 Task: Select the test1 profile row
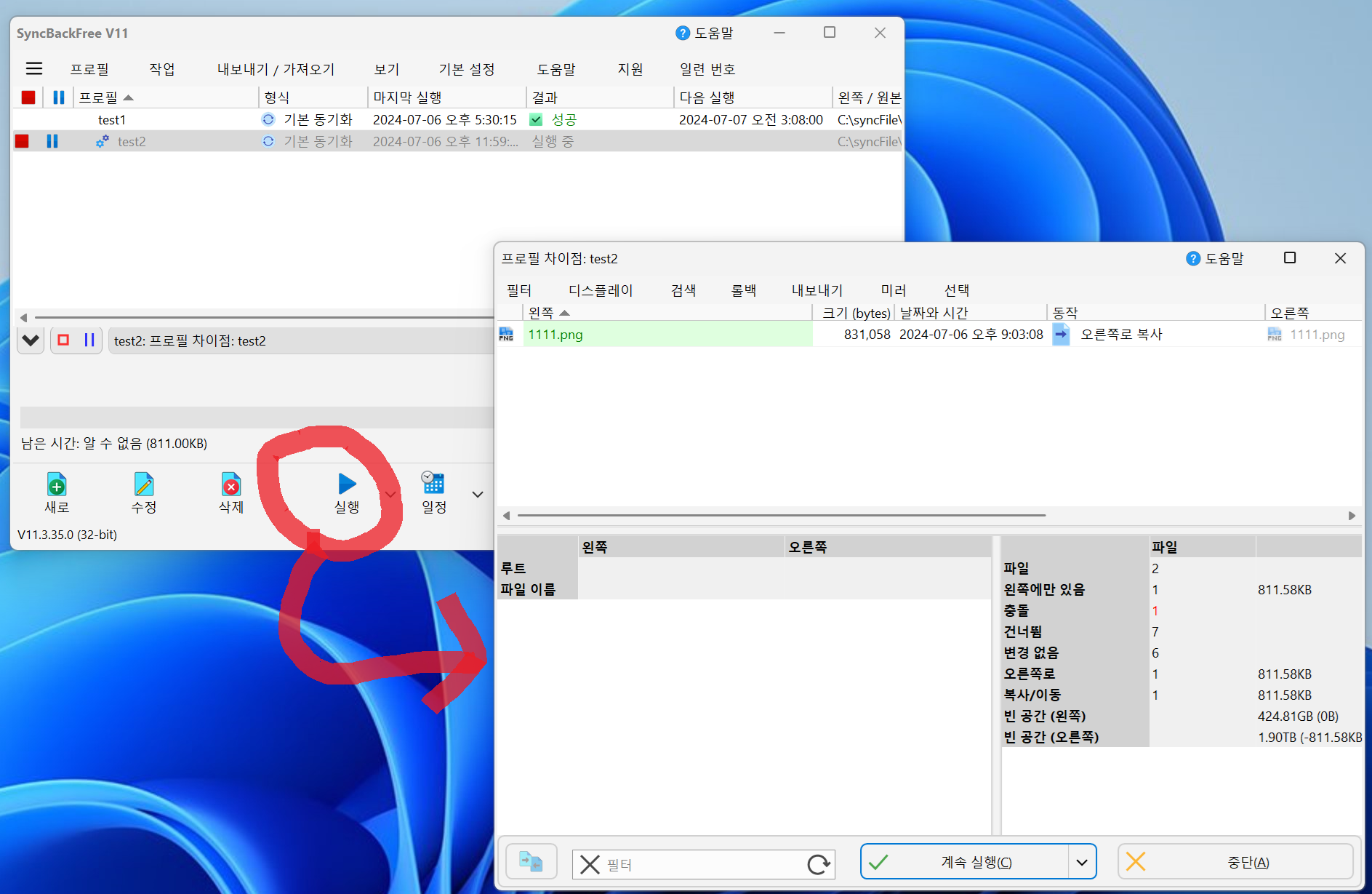457,119
